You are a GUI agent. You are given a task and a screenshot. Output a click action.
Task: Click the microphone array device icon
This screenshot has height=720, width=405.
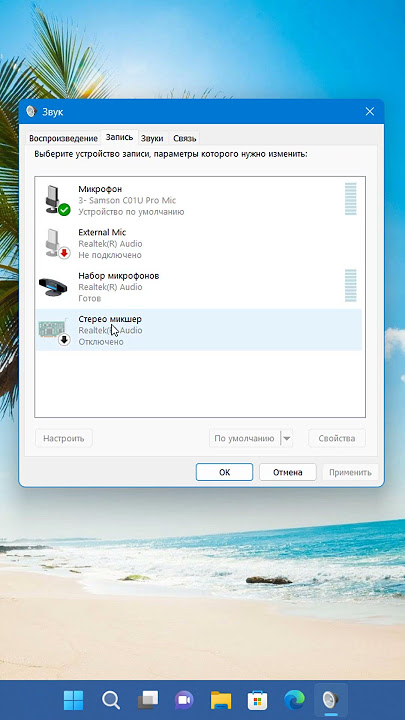click(53, 287)
